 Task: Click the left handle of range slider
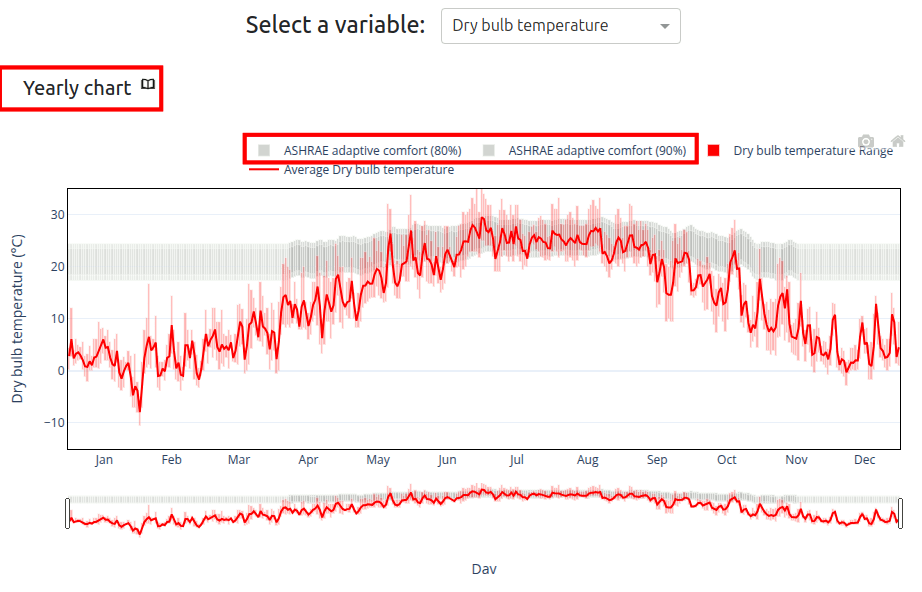tap(67, 513)
